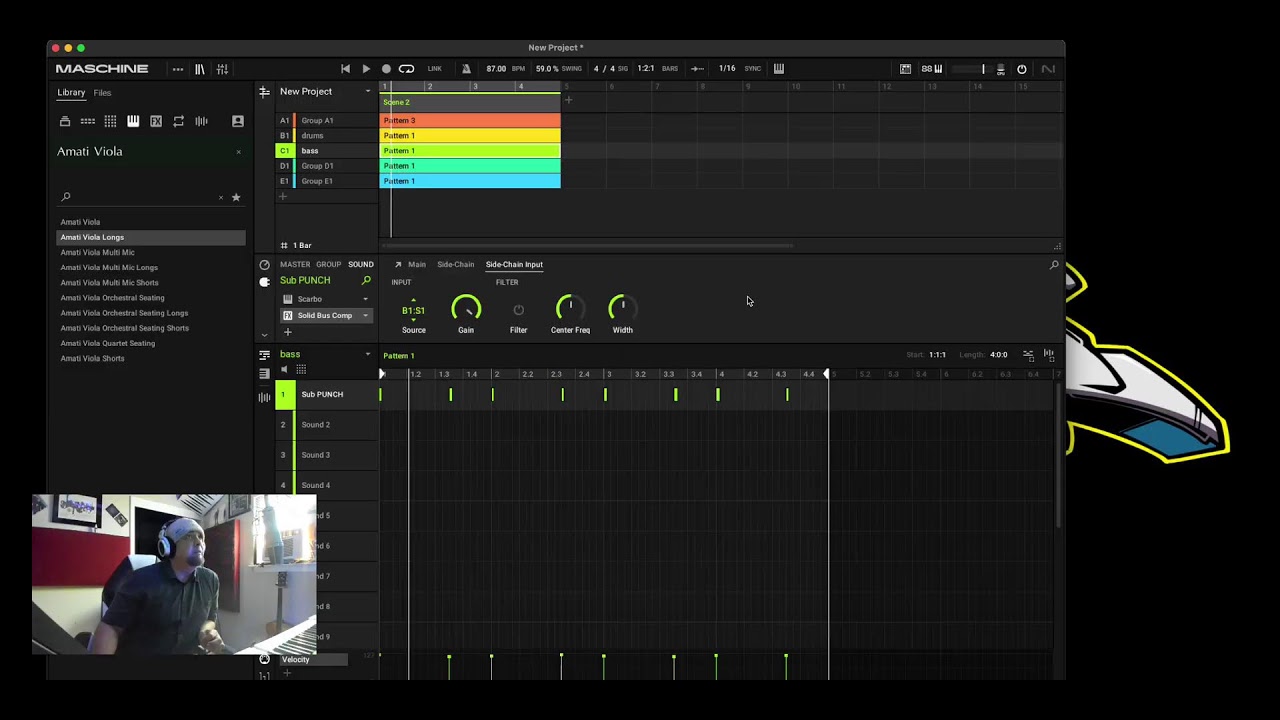The height and width of the screenshot is (720, 1280).
Task: Open the New Project dropdown arrow
Action: (368, 92)
